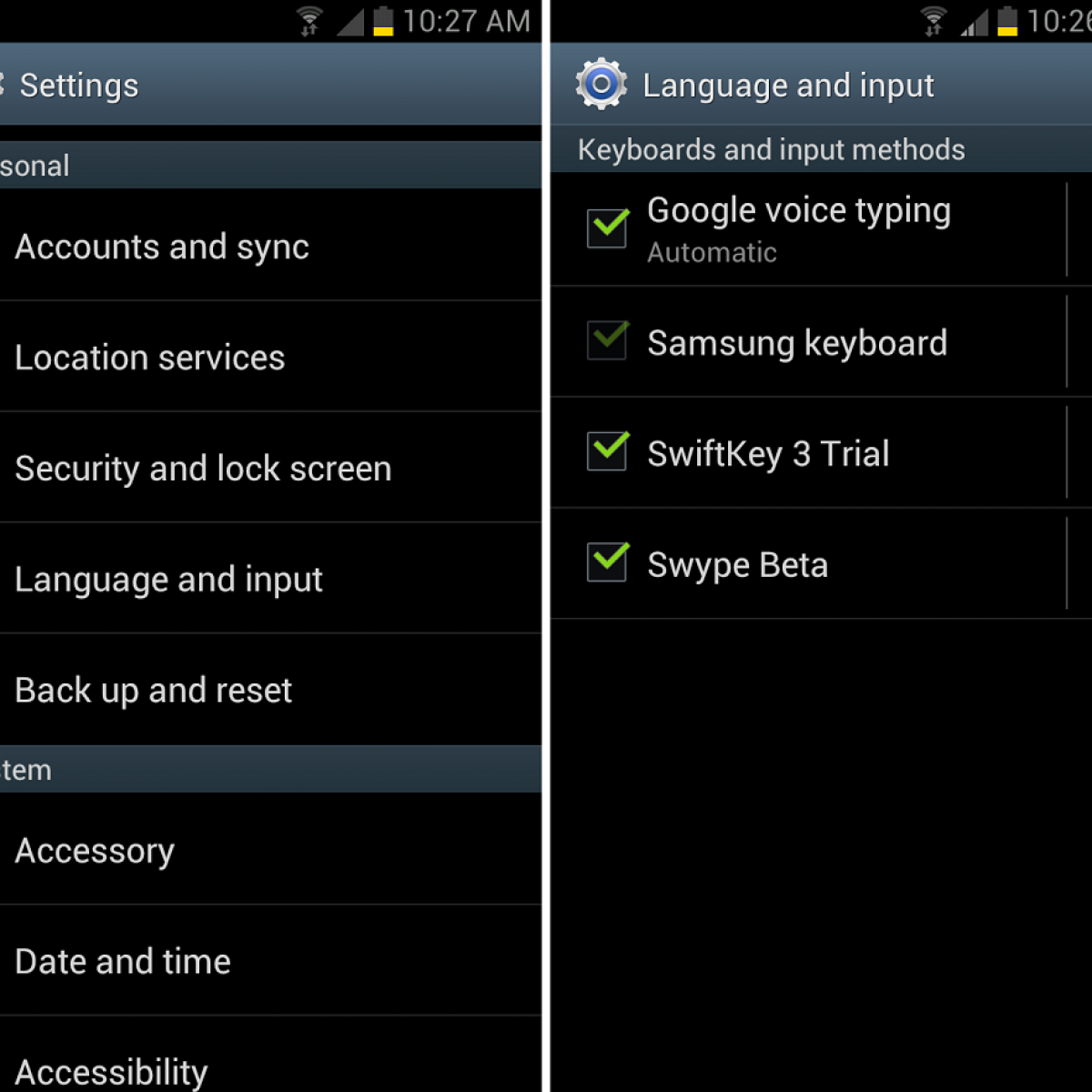Open Date and time settings
Viewport: 1092px width, 1092px height.
(x=270, y=961)
